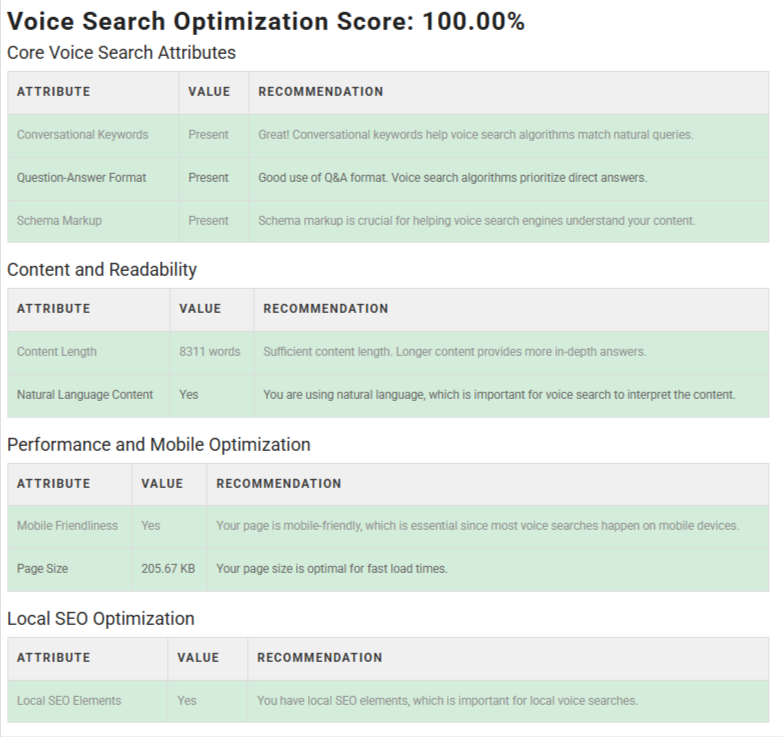The height and width of the screenshot is (737, 783).
Task: Select the Natural Language Content row label
Action: pyautogui.click(x=85, y=395)
